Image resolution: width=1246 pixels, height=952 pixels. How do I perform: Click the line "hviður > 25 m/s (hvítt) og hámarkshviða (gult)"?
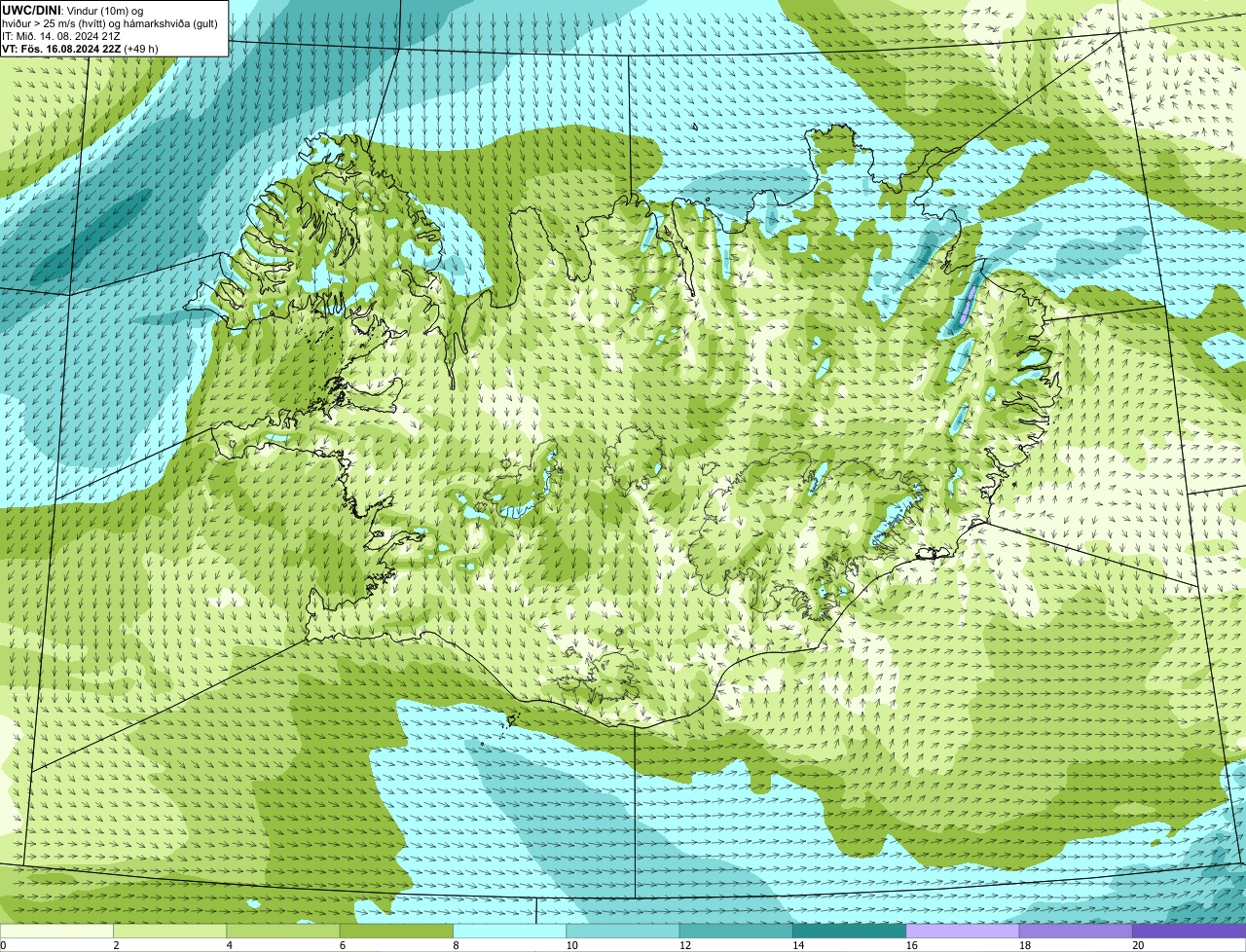(110, 23)
